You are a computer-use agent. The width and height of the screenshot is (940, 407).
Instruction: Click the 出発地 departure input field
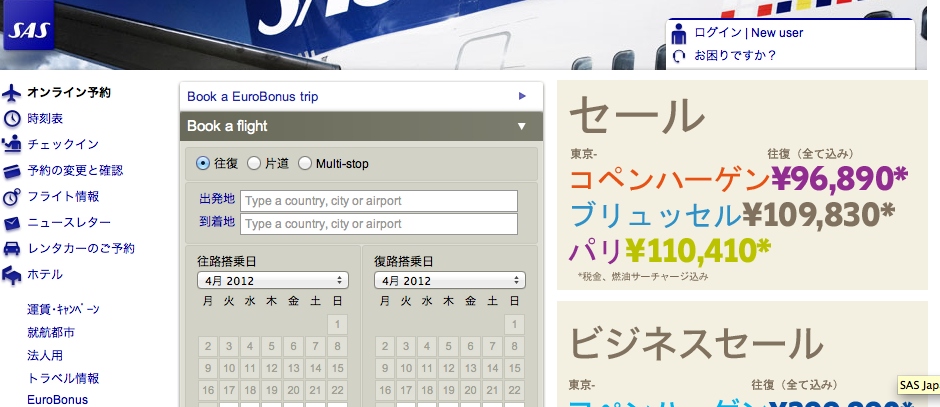pos(379,201)
